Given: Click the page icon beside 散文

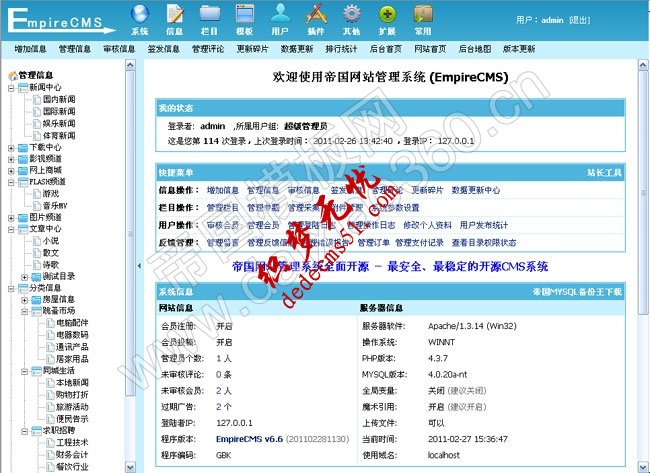Looking at the screenshot, I should (x=37, y=252).
